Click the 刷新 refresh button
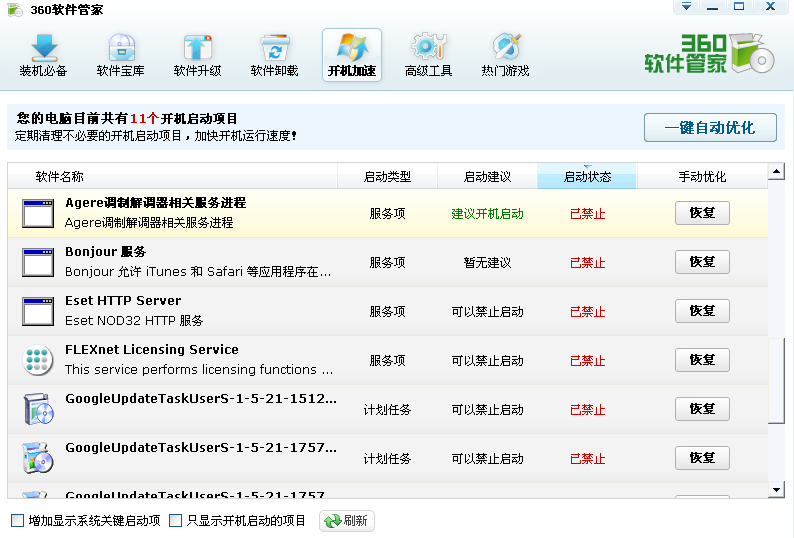The height and width of the screenshot is (538, 794). point(346,521)
